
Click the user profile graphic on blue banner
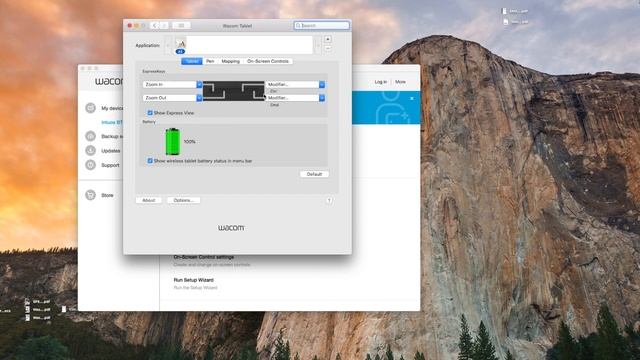[x=392, y=108]
